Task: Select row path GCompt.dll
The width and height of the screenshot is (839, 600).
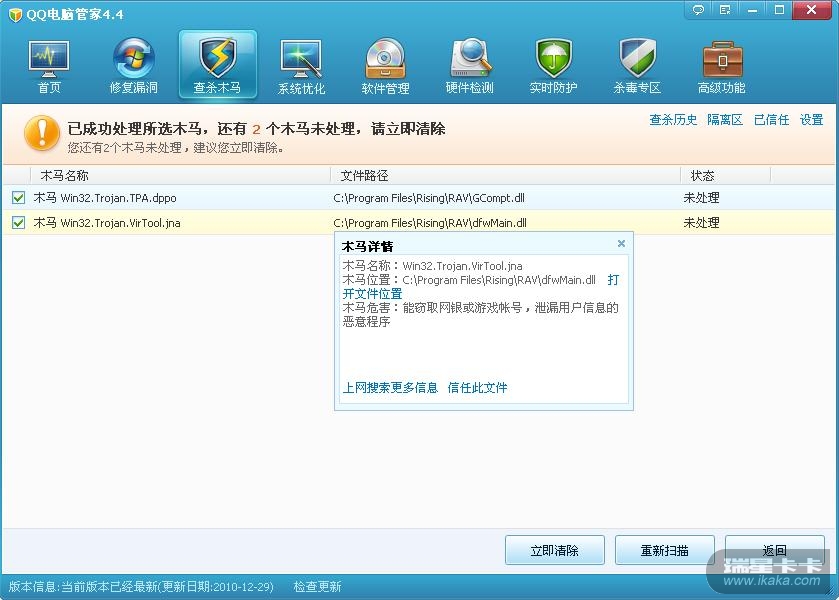Action: pos(429,198)
